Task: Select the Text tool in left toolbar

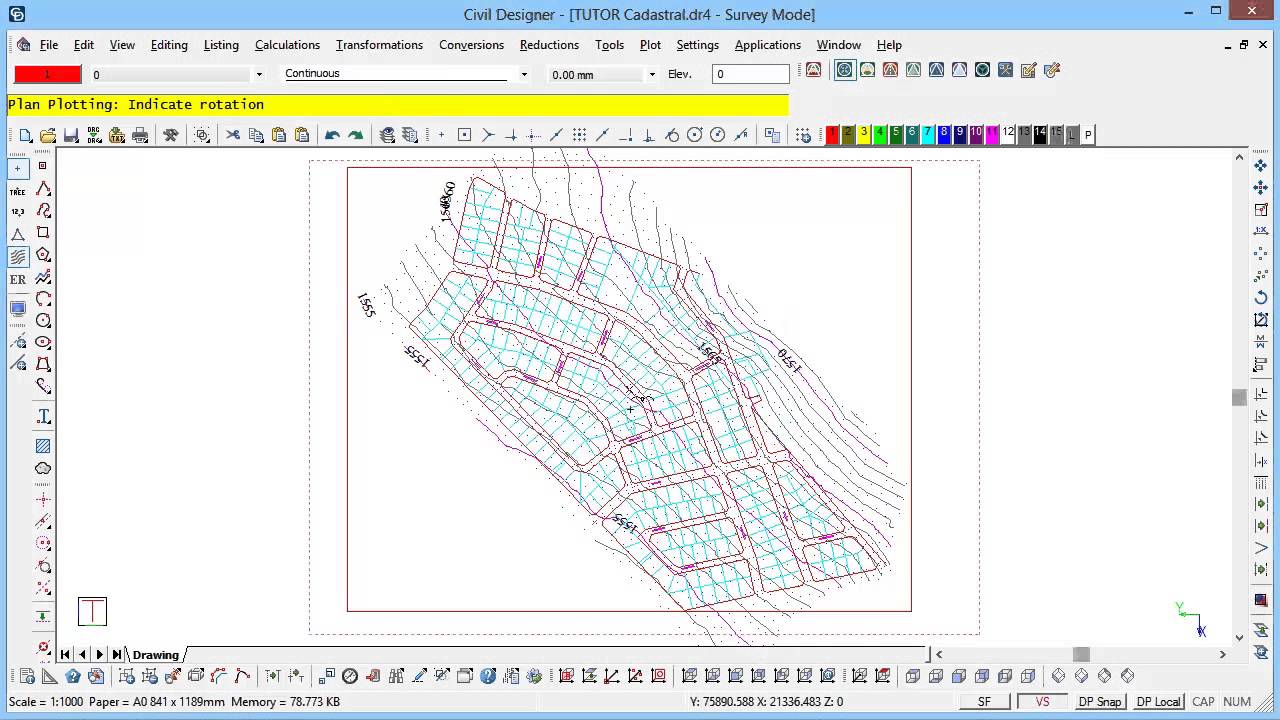Action: click(x=43, y=416)
